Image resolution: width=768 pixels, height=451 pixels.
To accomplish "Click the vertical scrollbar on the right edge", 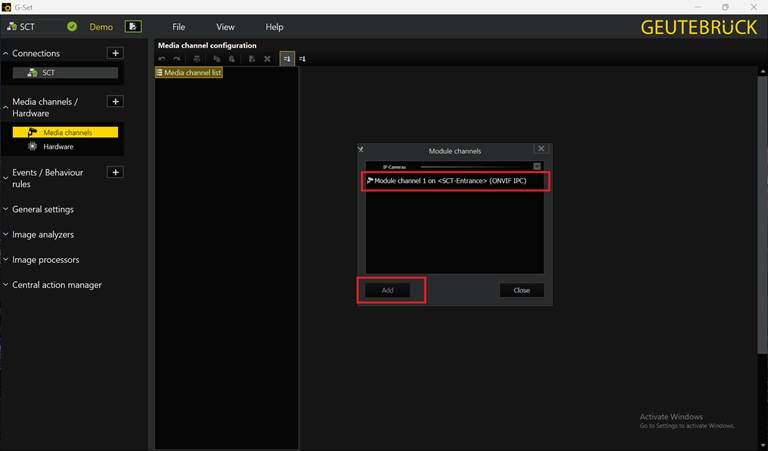I will coord(763,214).
